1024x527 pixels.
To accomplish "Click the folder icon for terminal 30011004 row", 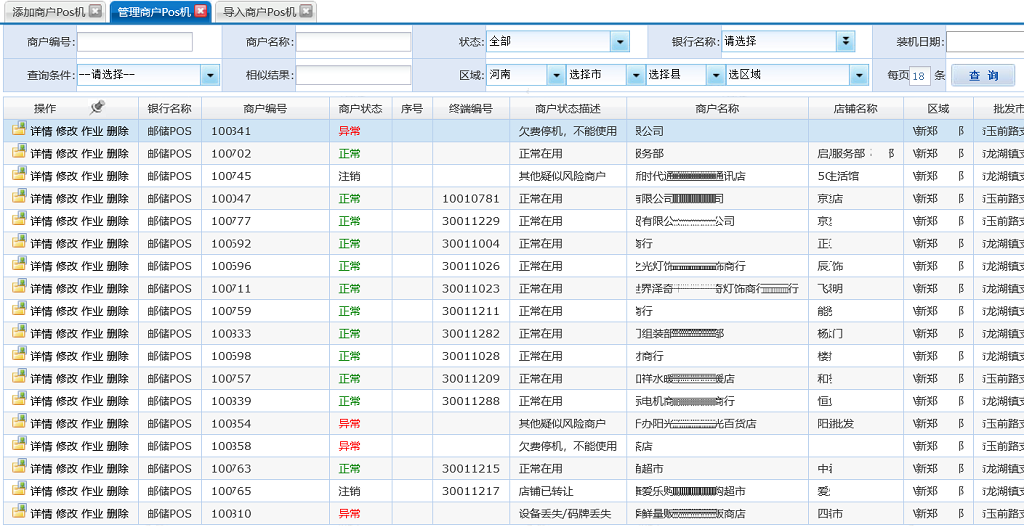I will 19,242.
